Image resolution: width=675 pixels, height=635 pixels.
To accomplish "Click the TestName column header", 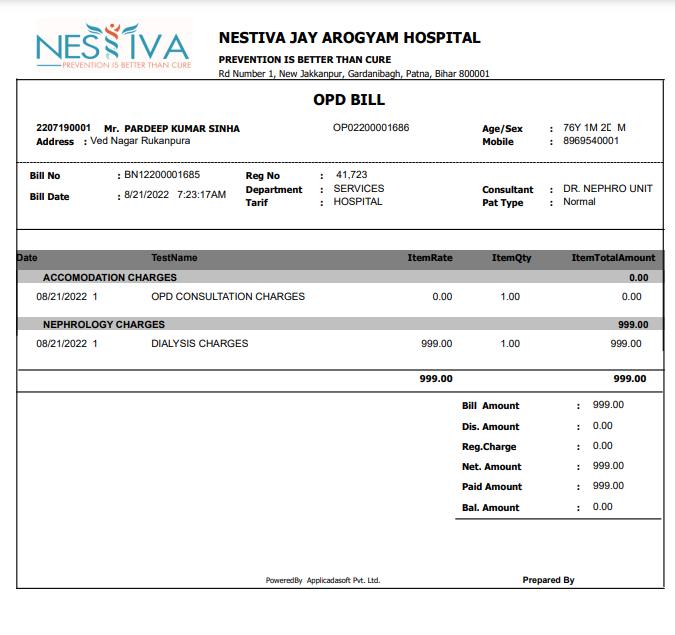I will (x=174, y=258).
